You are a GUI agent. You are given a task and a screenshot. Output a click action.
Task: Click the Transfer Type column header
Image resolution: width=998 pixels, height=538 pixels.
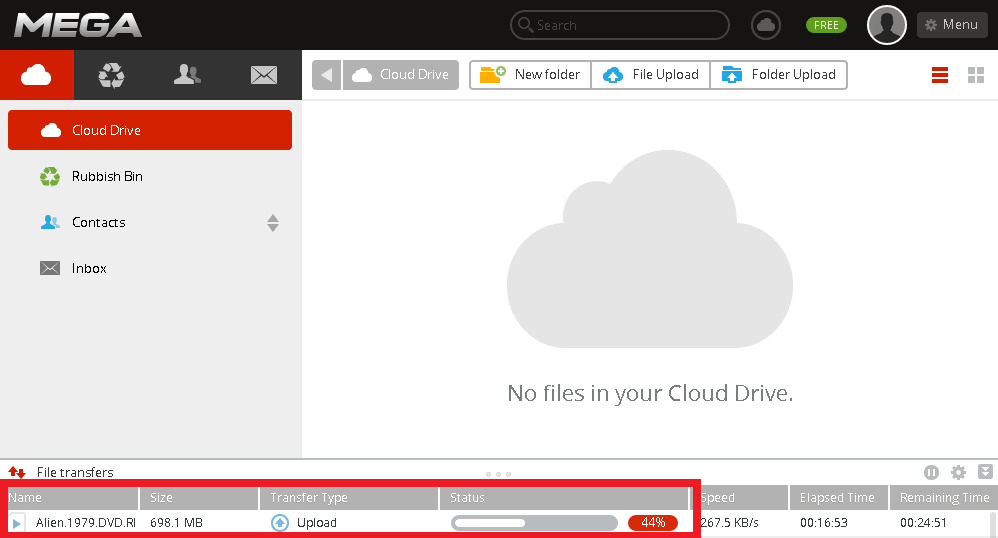coord(349,498)
